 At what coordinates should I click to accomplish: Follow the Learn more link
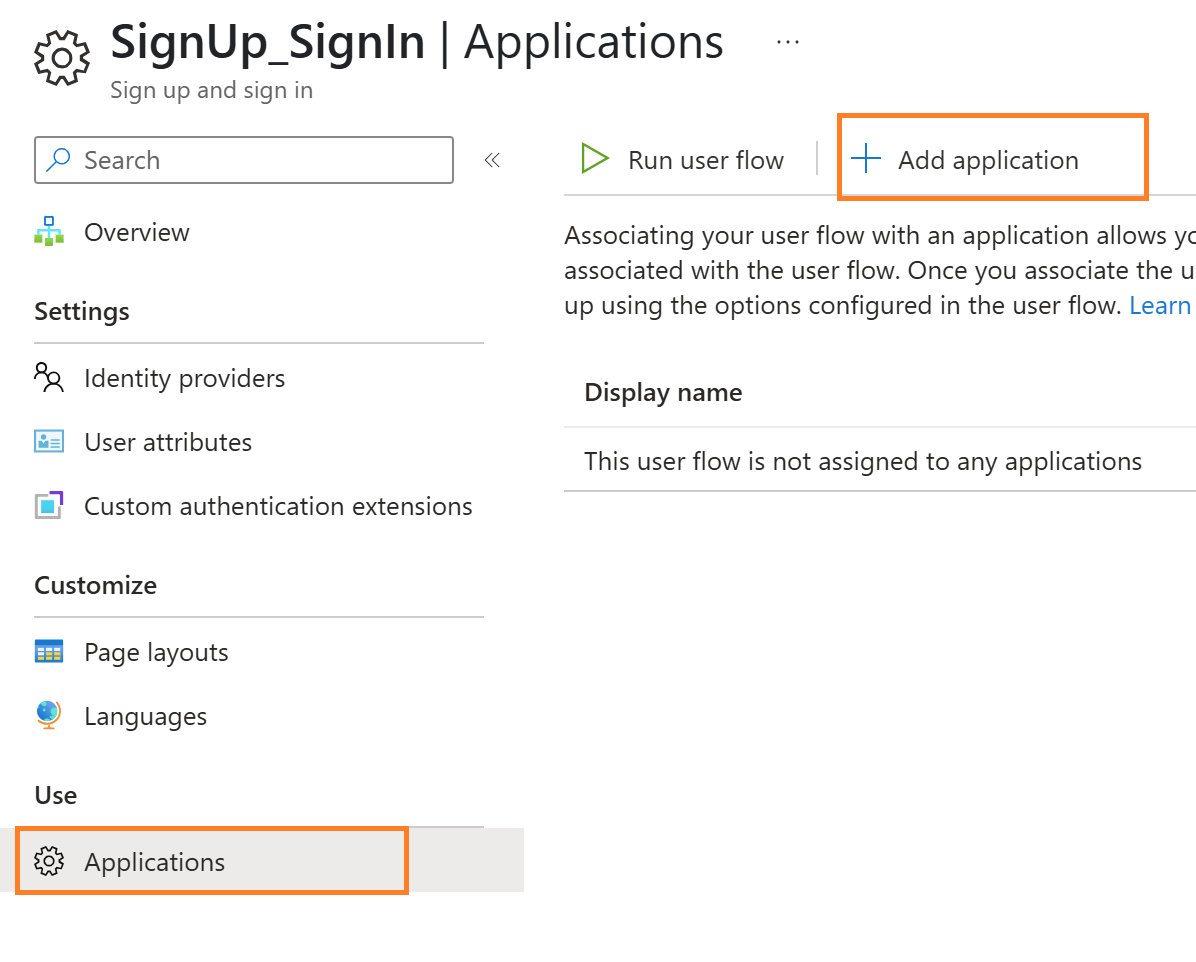pyautogui.click(x=1161, y=305)
